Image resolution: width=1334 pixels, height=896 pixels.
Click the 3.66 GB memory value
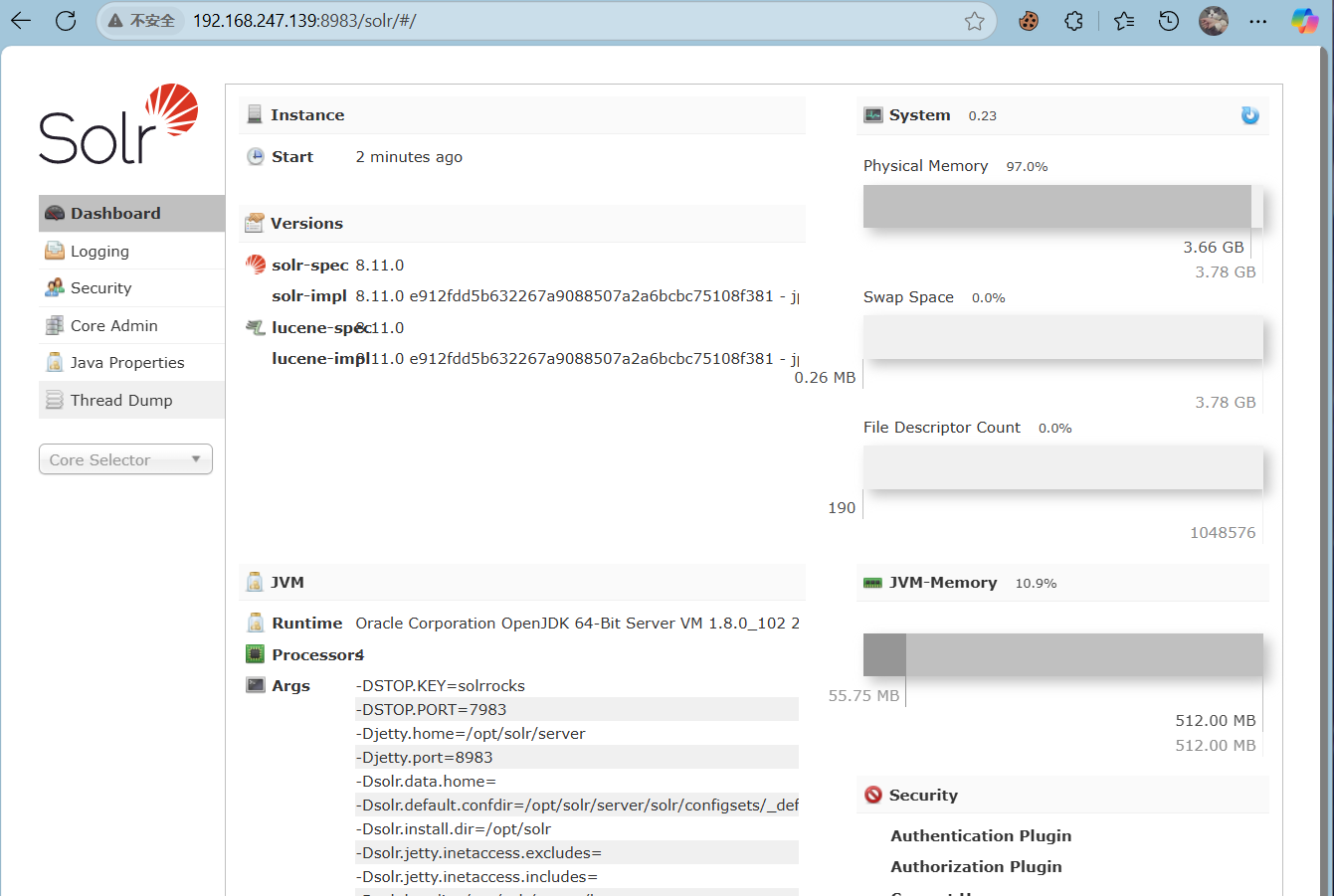(x=1214, y=247)
